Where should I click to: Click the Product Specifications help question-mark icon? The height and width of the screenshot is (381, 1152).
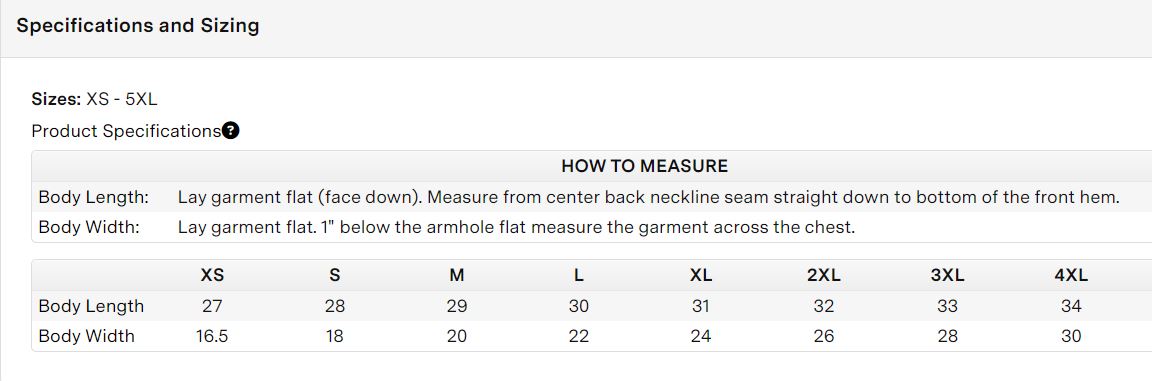coord(231,131)
